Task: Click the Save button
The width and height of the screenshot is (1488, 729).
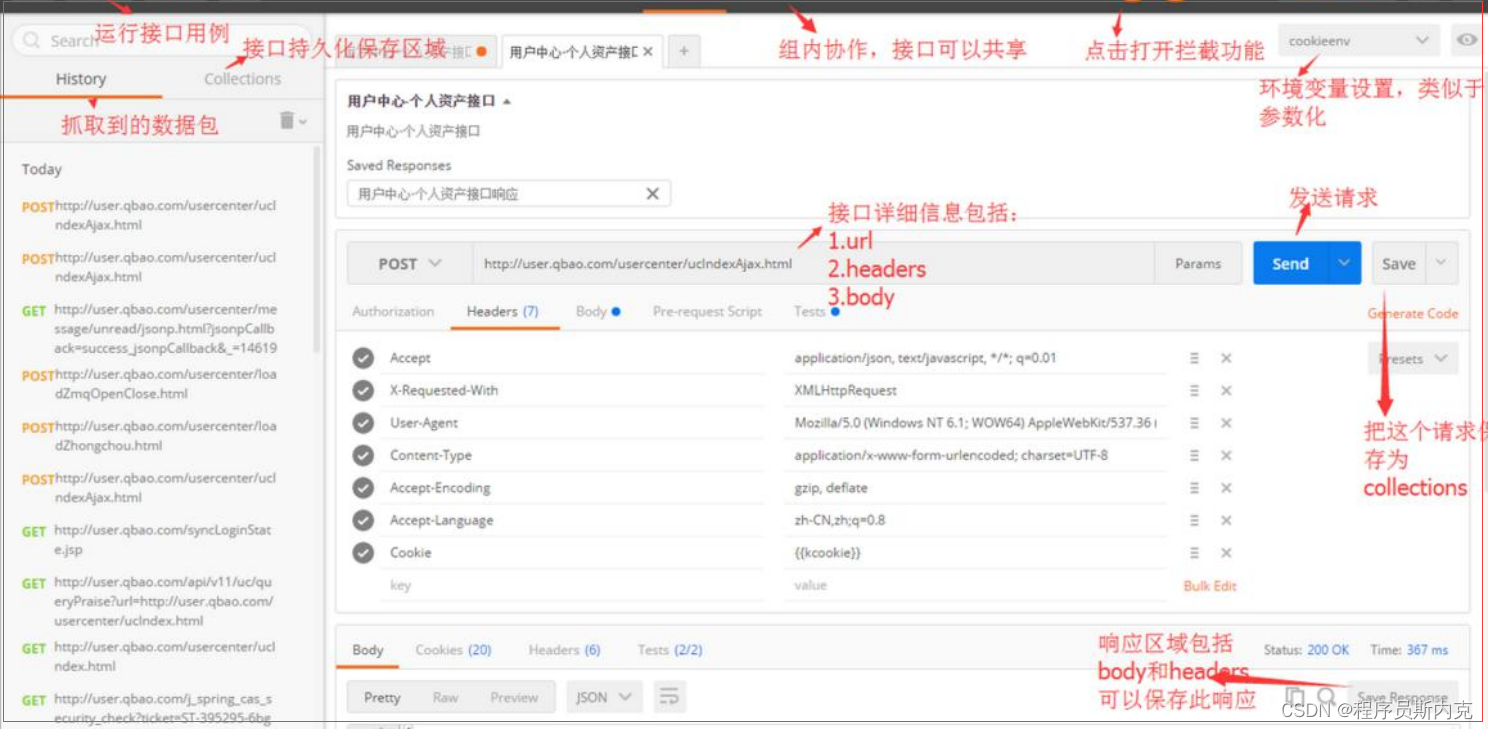Action: pyautogui.click(x=1398, y=263)
